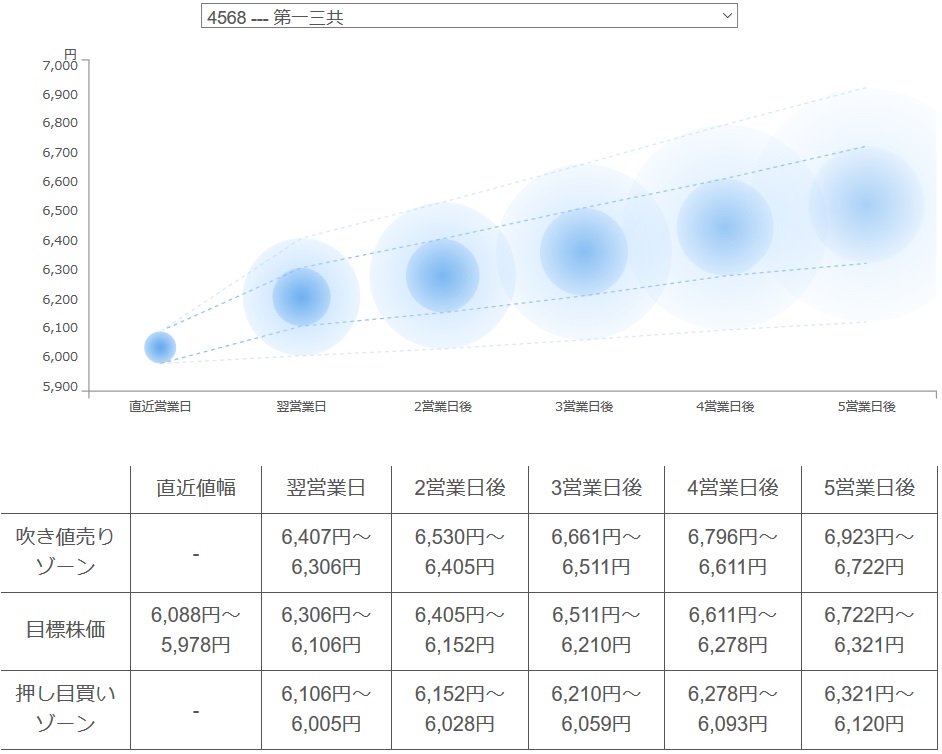942x754 pixels.
Task: Click the 7,000 y-axis value
Action: tap(60, 65)
